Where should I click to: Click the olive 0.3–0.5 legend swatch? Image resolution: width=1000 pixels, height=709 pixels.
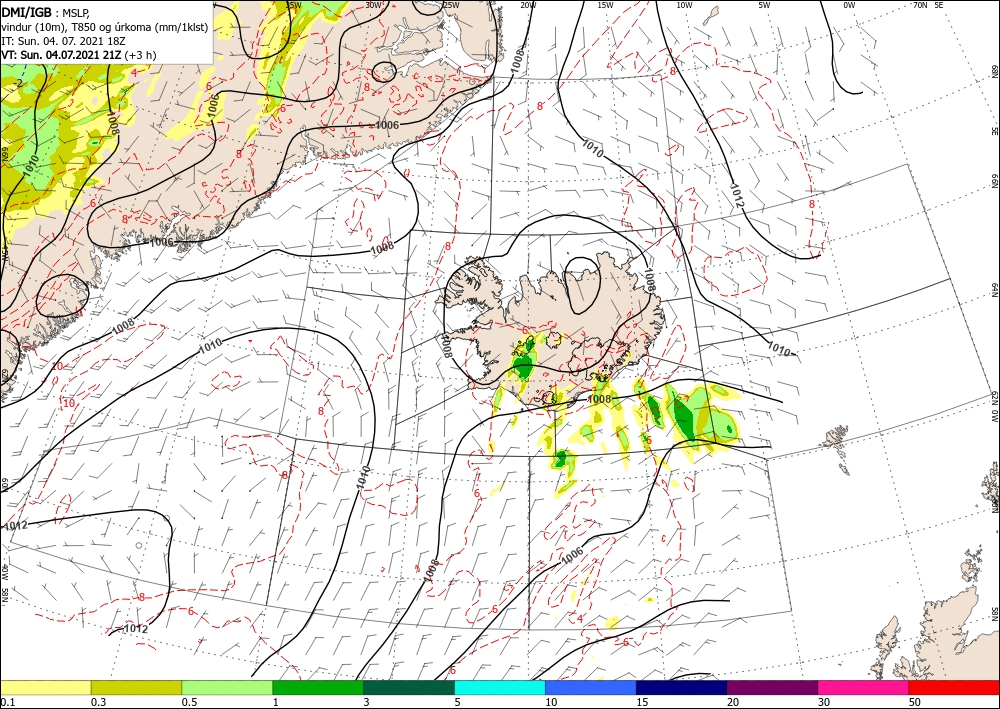136,687
